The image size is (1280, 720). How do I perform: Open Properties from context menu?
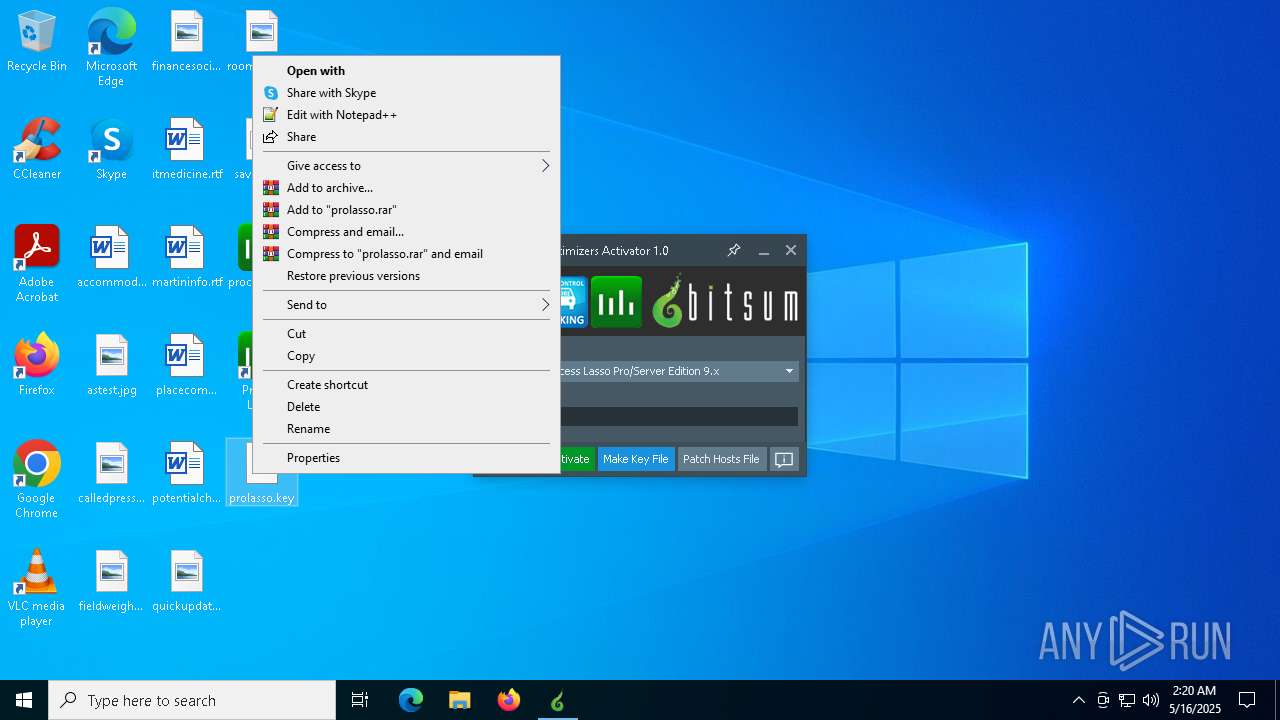pyautogui.click(x=406, y=458)
